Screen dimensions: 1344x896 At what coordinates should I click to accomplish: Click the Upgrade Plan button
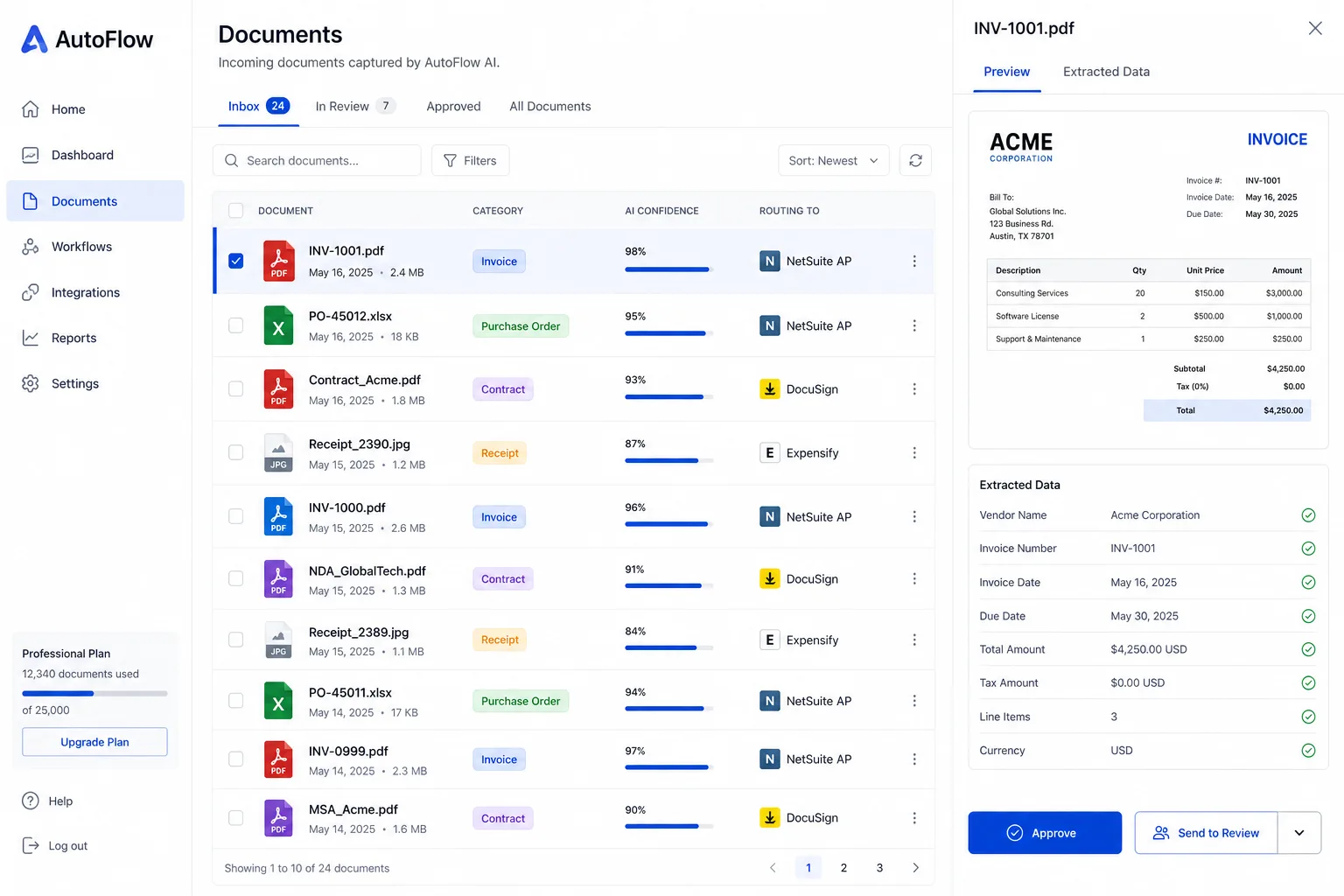[94, 742]
